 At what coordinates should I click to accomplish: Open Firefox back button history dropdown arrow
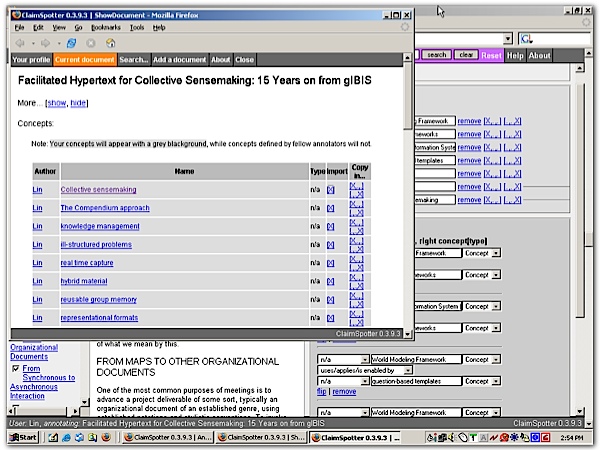pos(33,43)
